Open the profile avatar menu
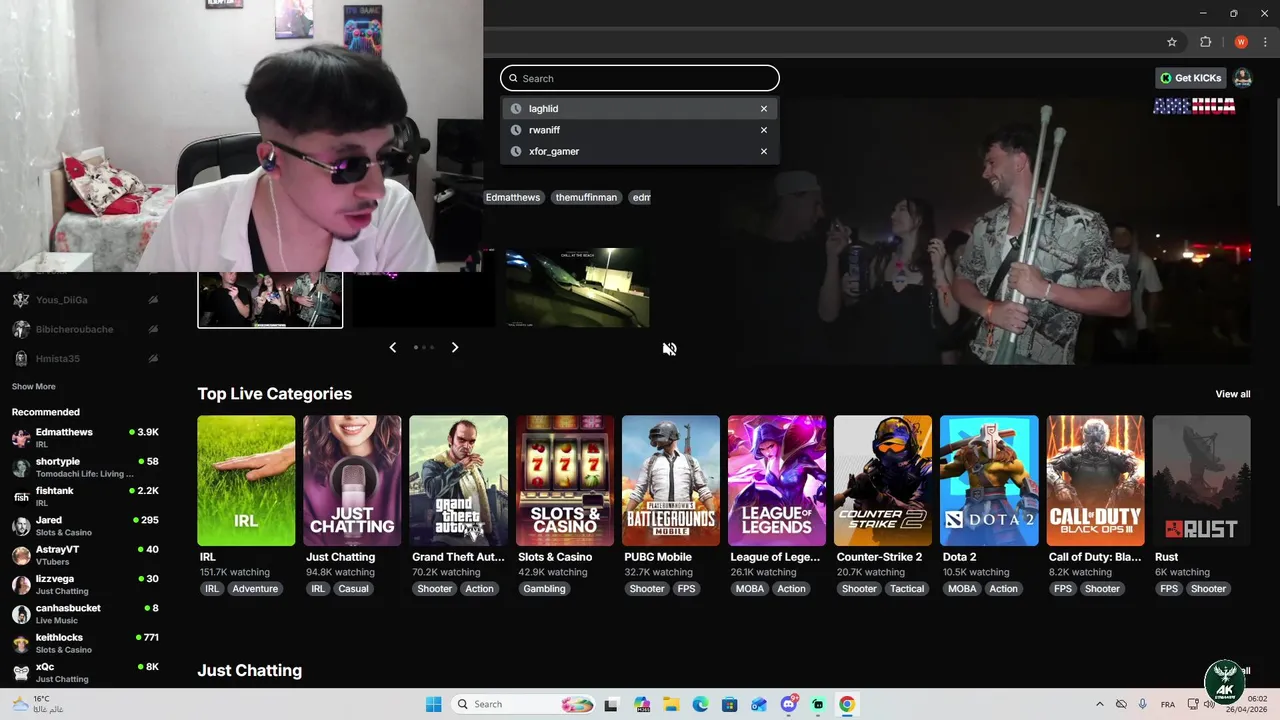This screenshot has width=1280, height=720. point(1242,78)
